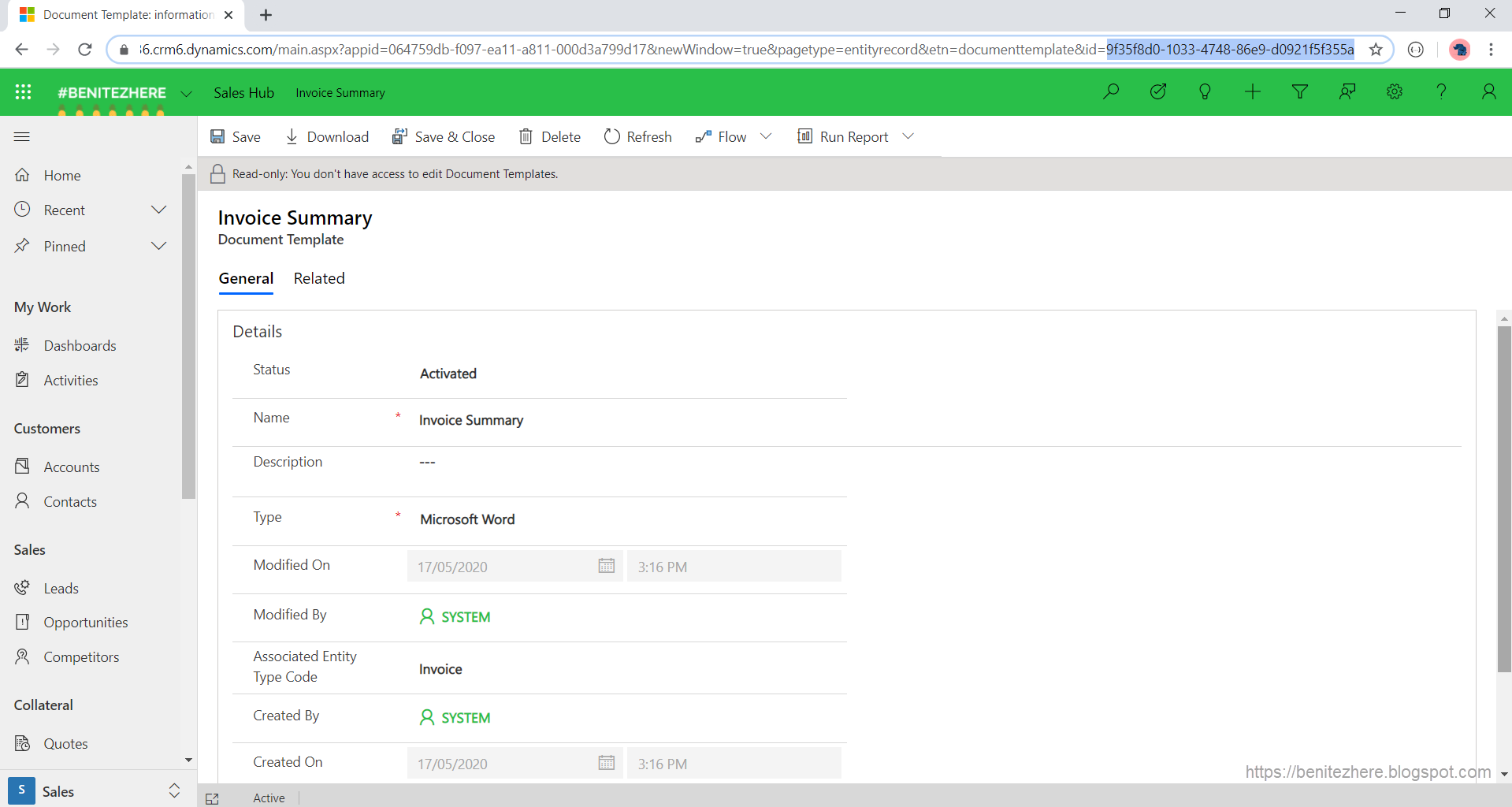Click the plus quick create icon
Screen dimensions: 1512x807
click(x=1252, y=92)
